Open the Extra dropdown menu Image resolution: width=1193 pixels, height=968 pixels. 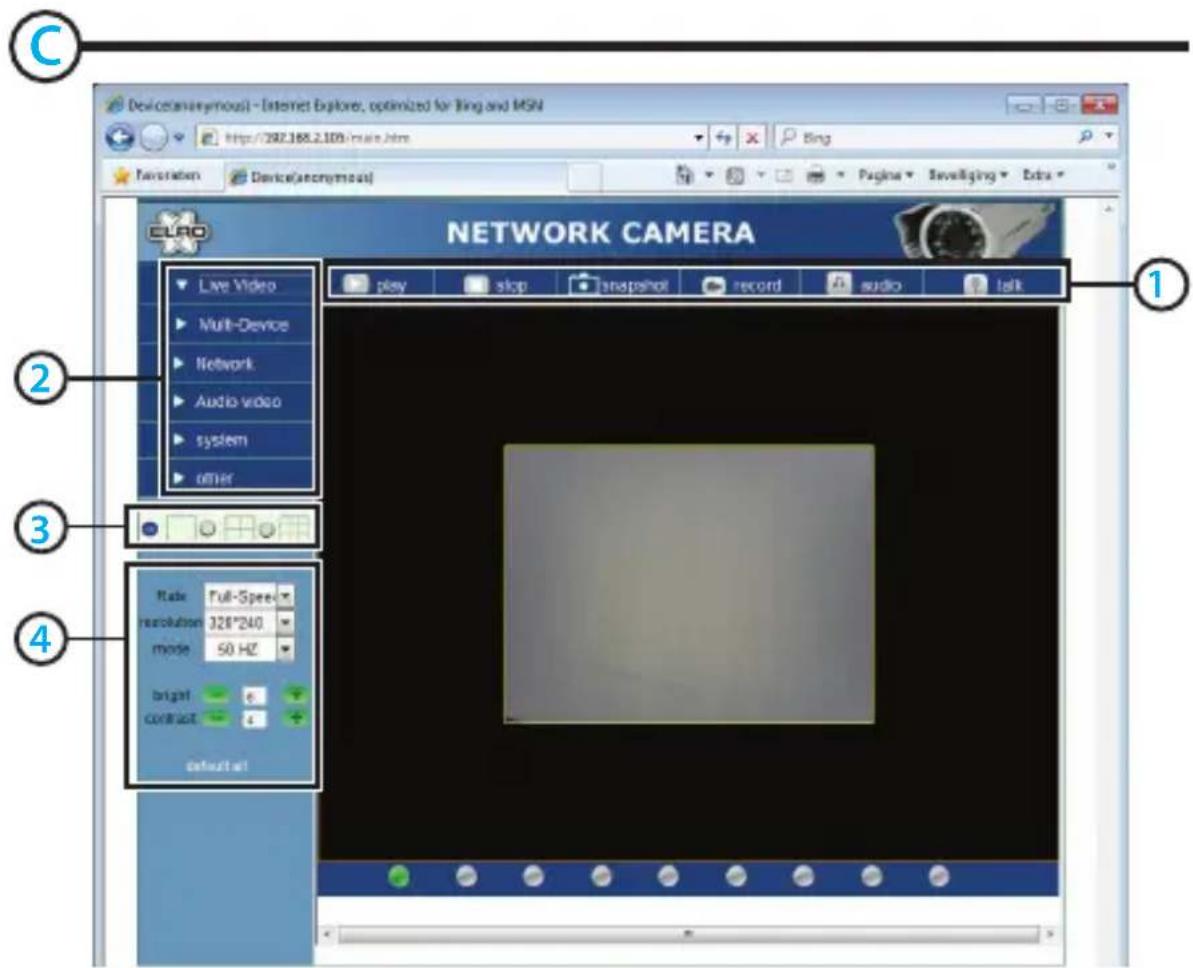(1042, 175)
